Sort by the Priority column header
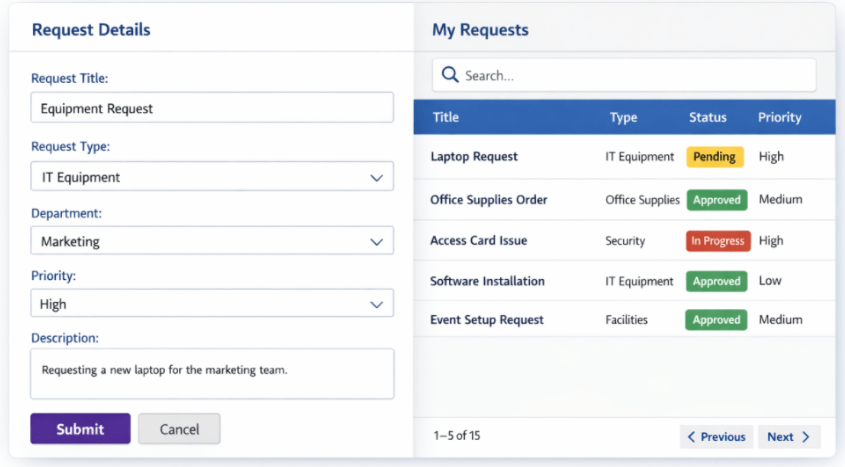845x467 pixels. coord(779,117)
